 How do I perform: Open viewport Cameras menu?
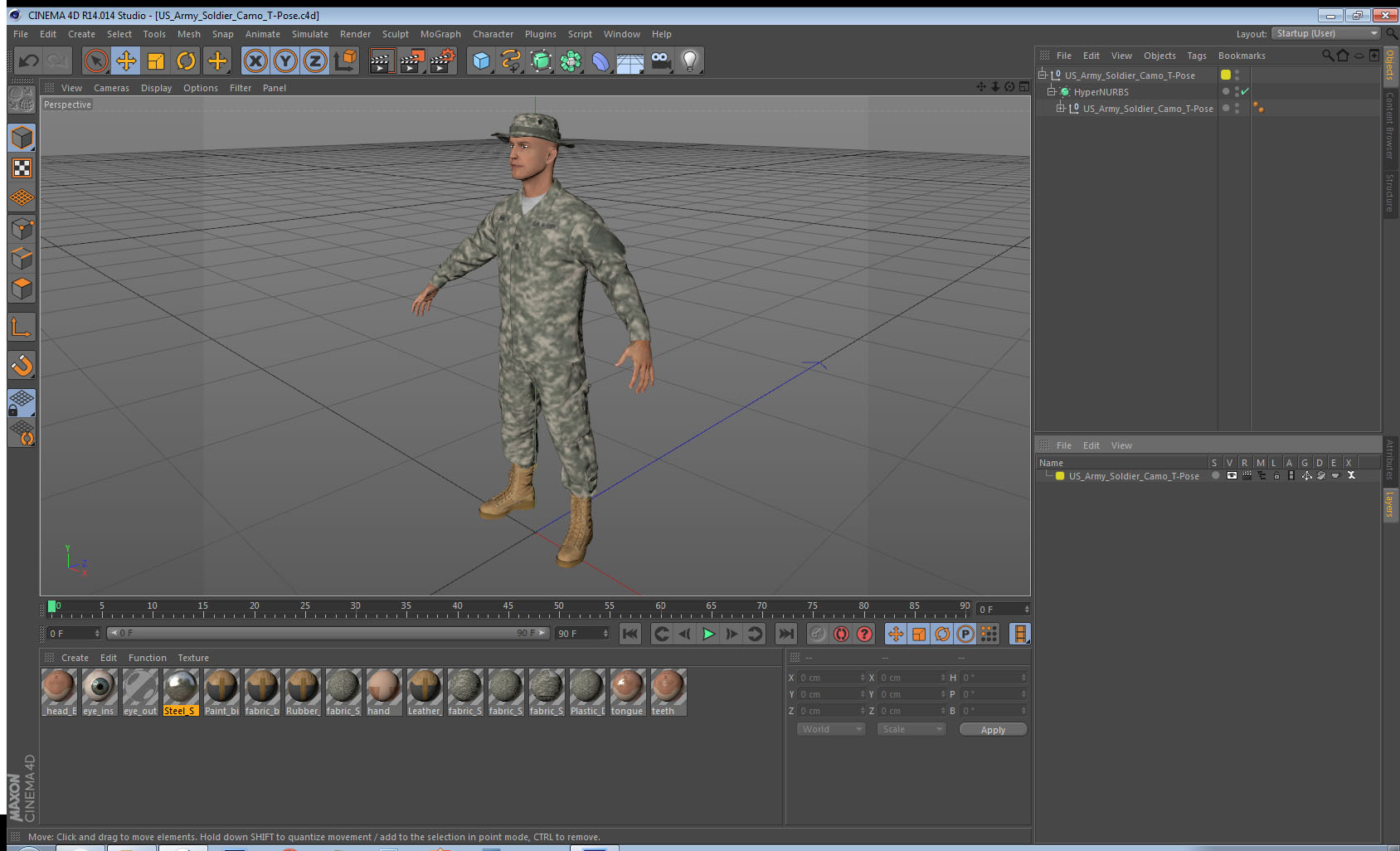pos(111,88)
